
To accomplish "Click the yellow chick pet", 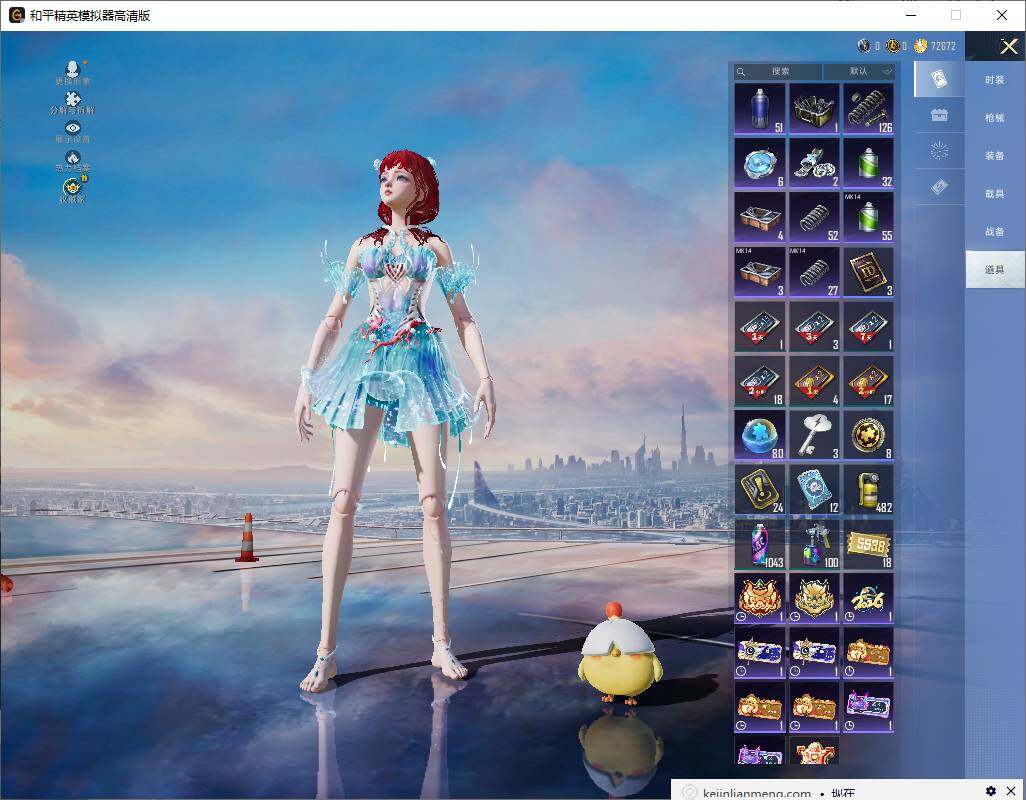I will pyautogui.click(x=618, y=654).
